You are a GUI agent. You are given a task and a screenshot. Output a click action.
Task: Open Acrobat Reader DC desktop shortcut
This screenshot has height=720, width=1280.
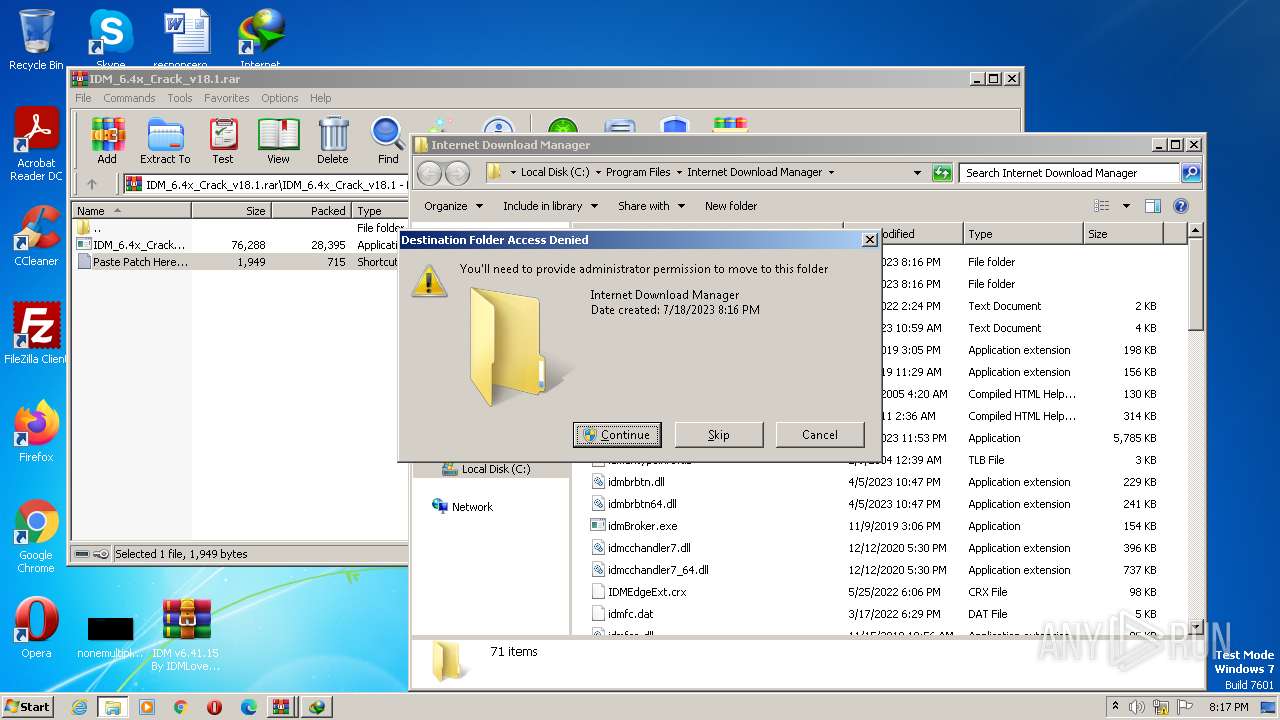click(x=36, y=144)
